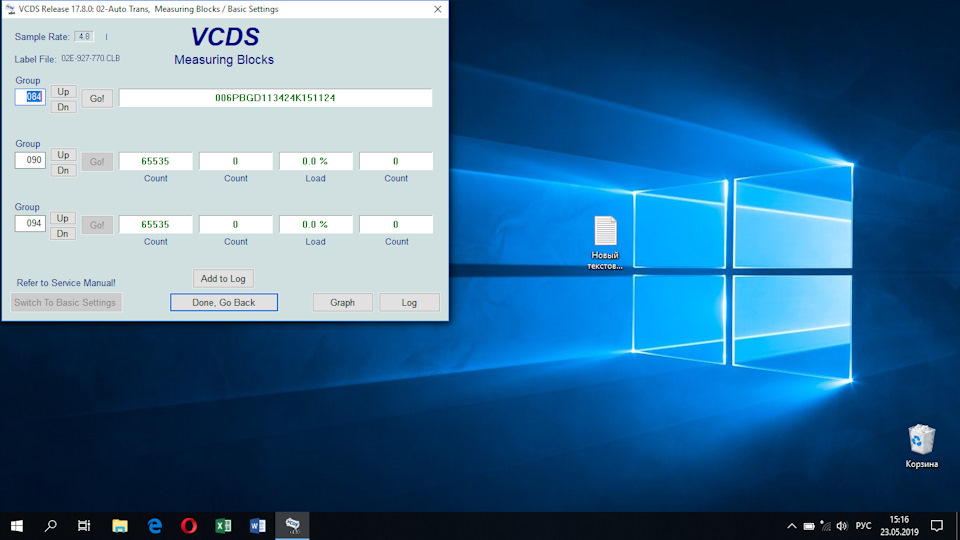Click the 65535 value in Group 090

(156, 161)
